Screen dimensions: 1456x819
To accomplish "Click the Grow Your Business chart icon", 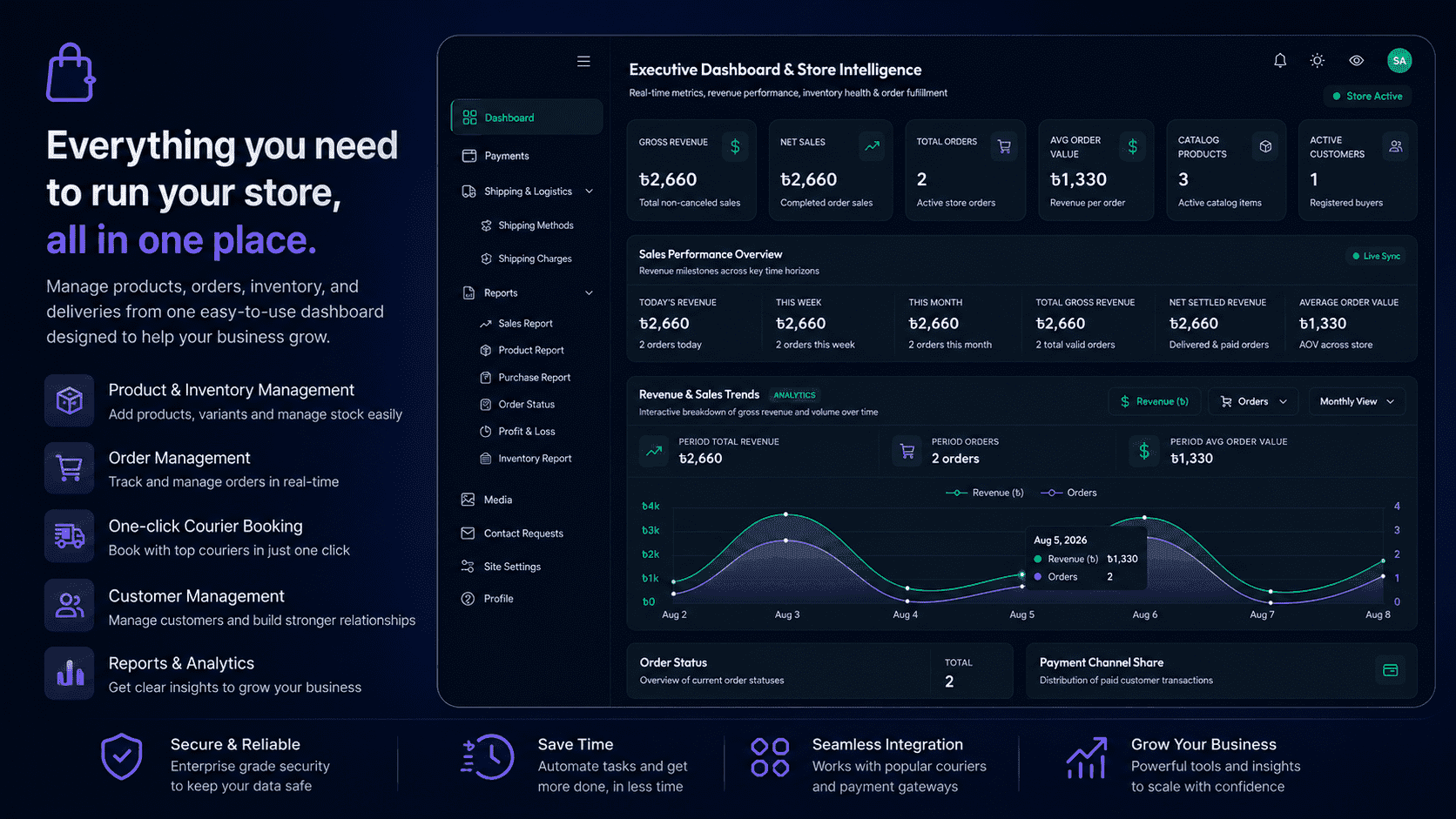I will [x=1087, y=758].
